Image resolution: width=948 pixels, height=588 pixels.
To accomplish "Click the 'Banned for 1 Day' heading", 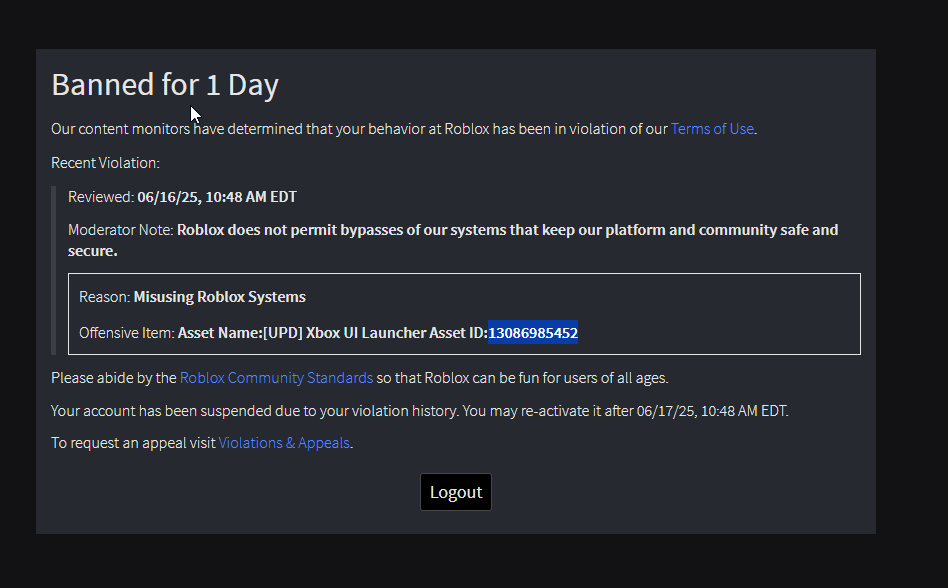I will pyautogui.click(x=165, y=85).
